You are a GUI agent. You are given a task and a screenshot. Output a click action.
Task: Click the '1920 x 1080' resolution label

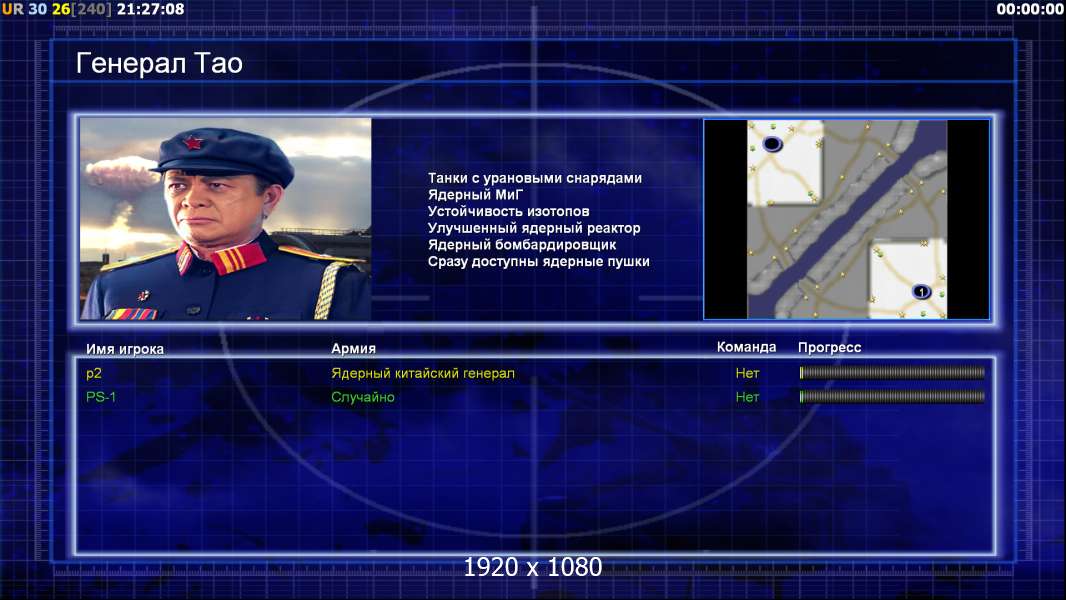pyautogui.click(x=532, y=567)
